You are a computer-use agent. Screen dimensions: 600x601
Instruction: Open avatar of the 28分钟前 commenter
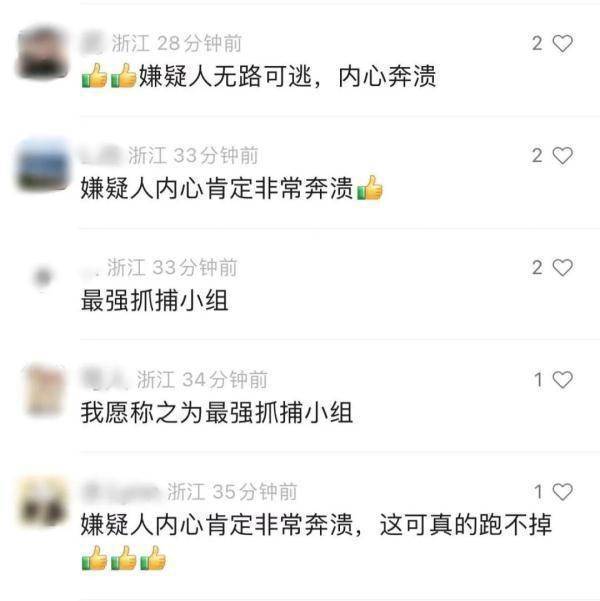click(x=43, y=53)
